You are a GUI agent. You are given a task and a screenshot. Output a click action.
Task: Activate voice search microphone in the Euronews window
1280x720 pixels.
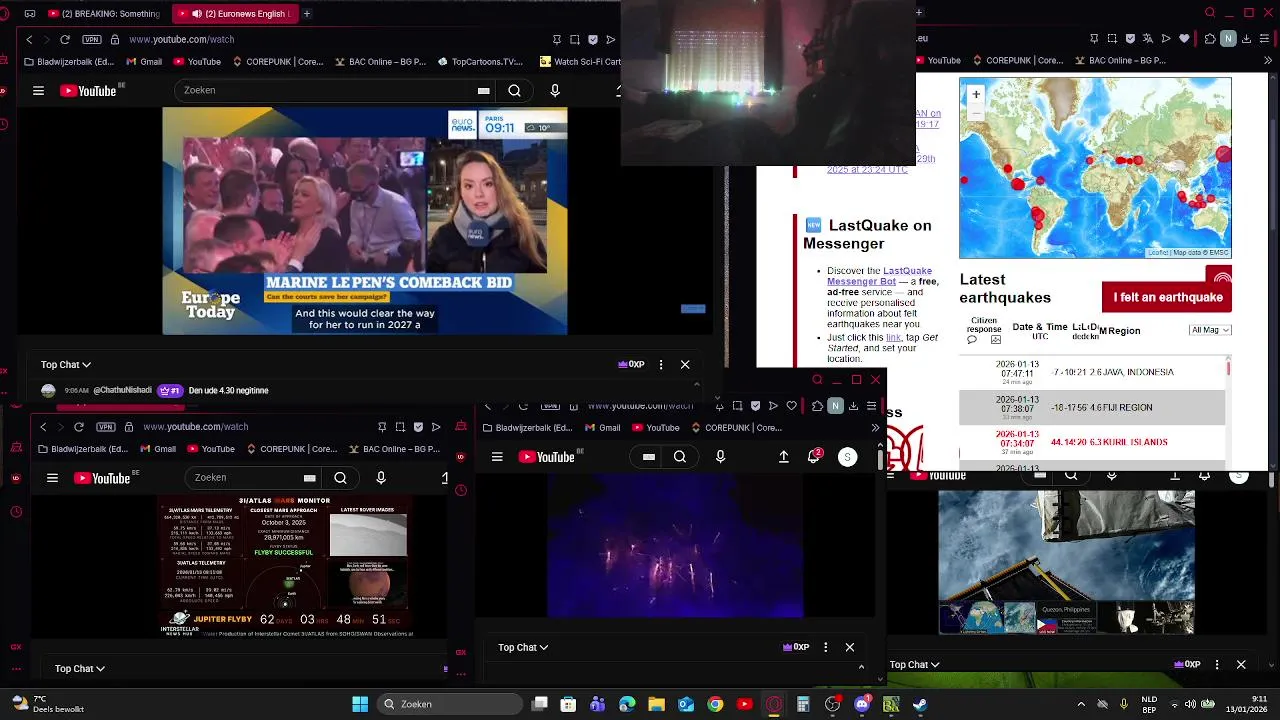point(555,90)
